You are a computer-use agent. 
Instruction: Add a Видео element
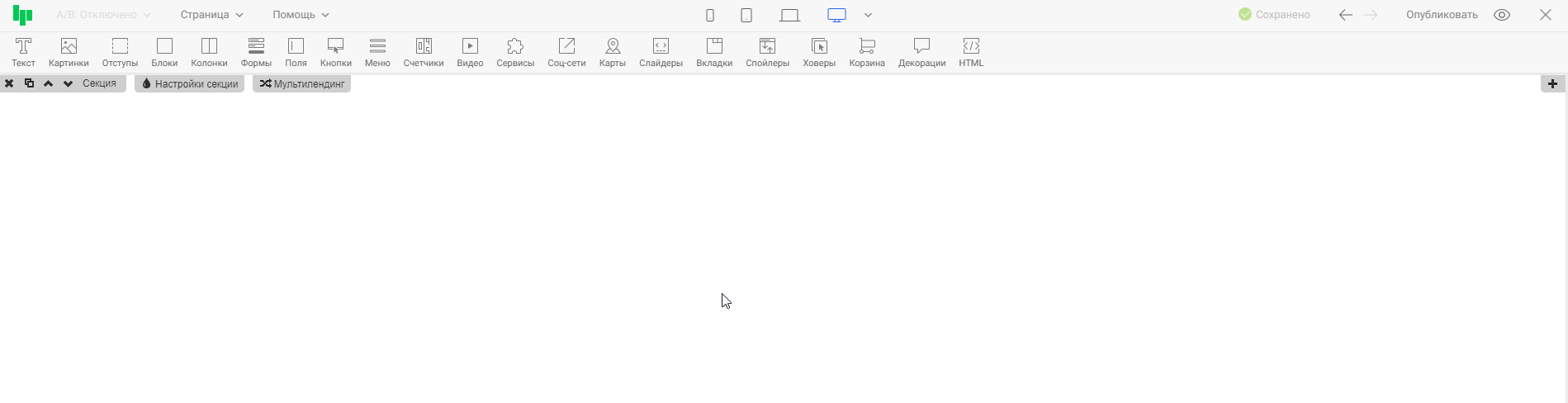click(x=470, y=52)
